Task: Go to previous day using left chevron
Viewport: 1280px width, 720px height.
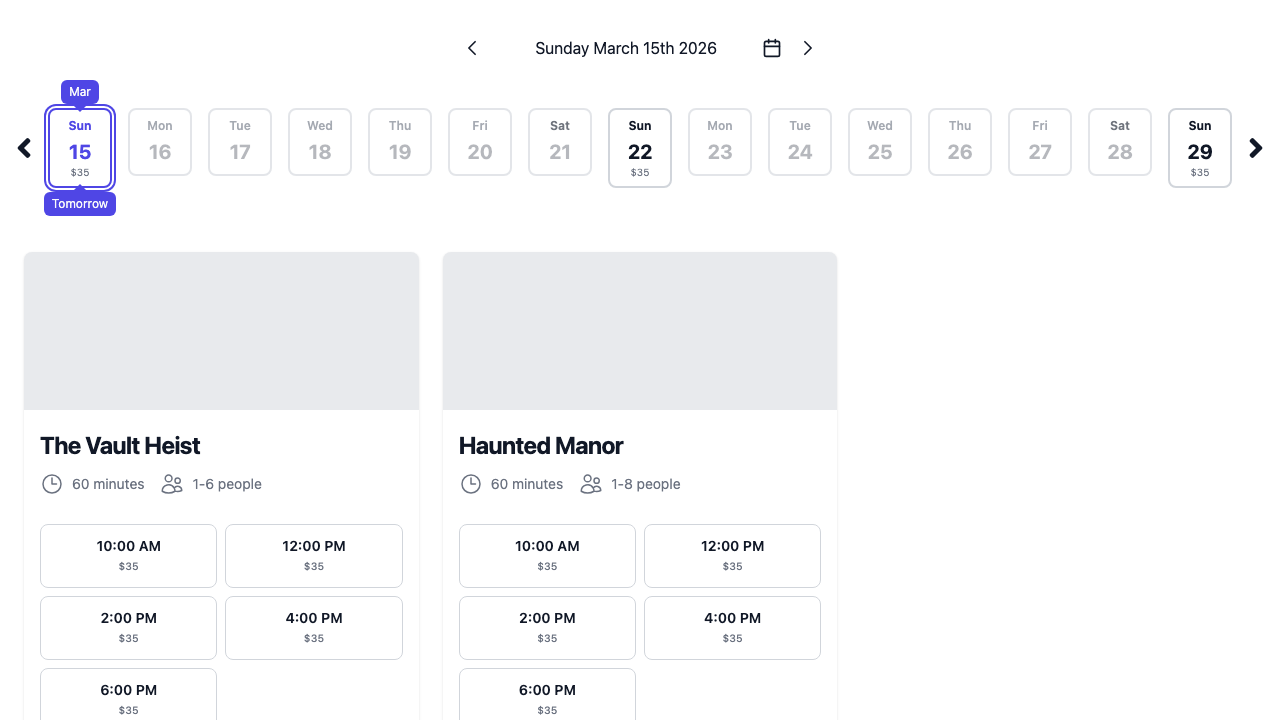Action: pyautogui.click(x=472, y=48)
